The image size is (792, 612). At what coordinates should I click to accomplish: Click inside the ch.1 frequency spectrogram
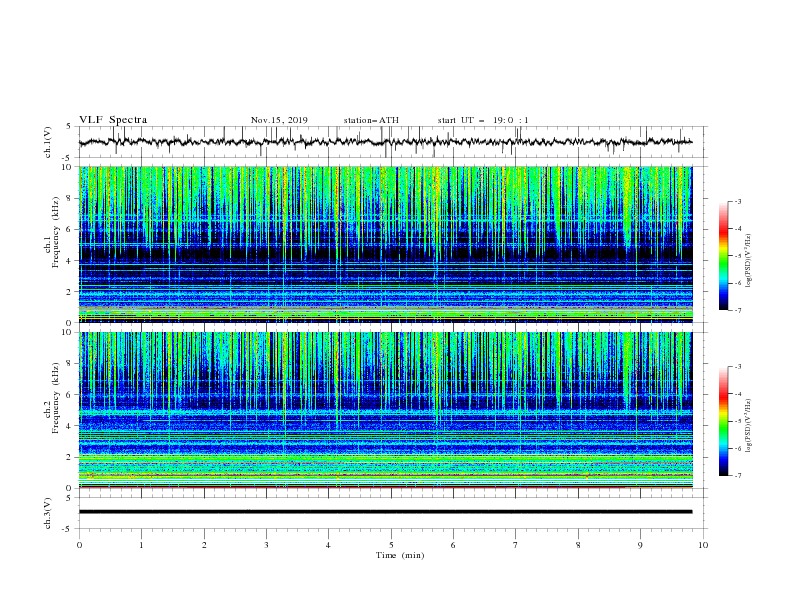385,244
